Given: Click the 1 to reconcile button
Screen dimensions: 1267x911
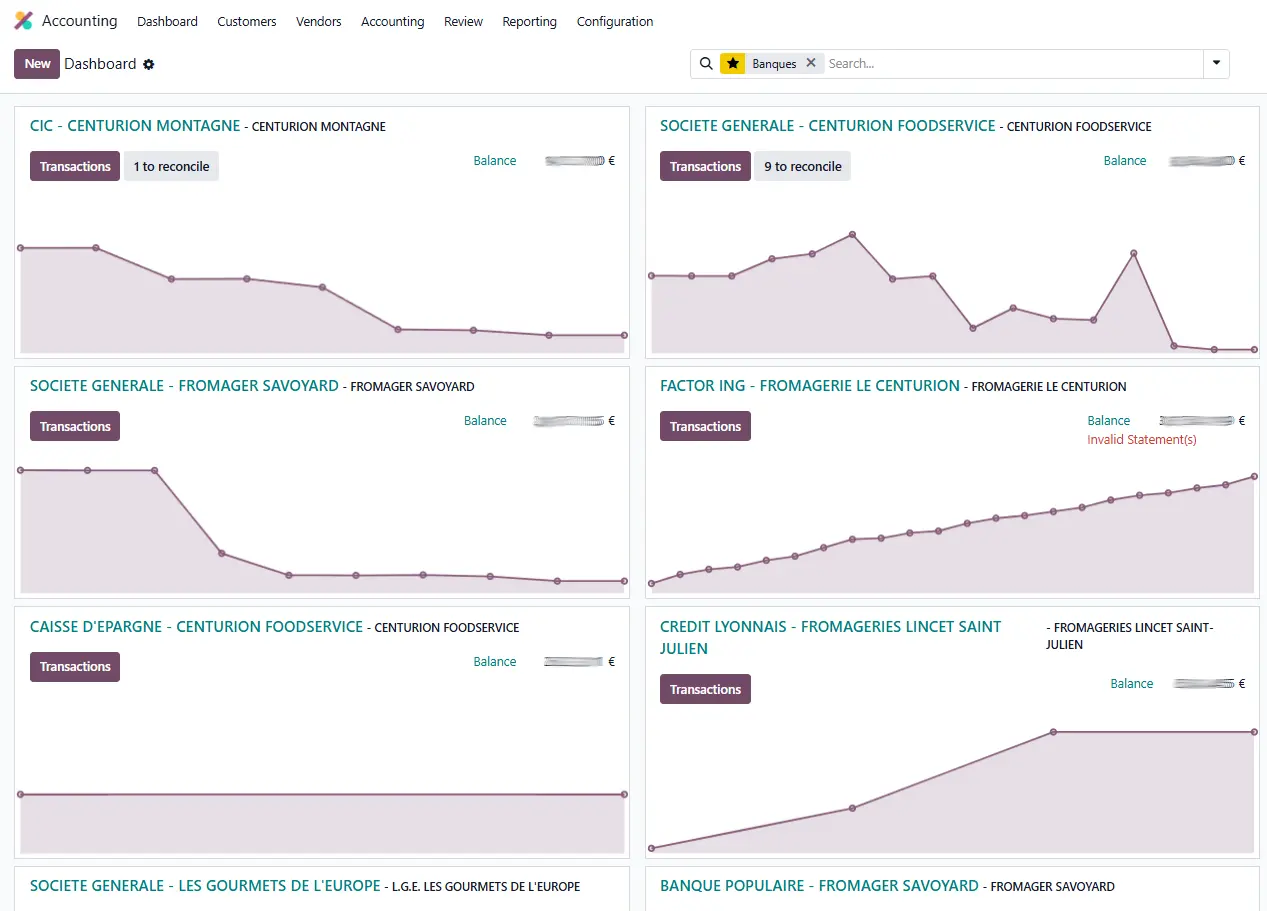Looking at the screenshot, I should point(171,166).
